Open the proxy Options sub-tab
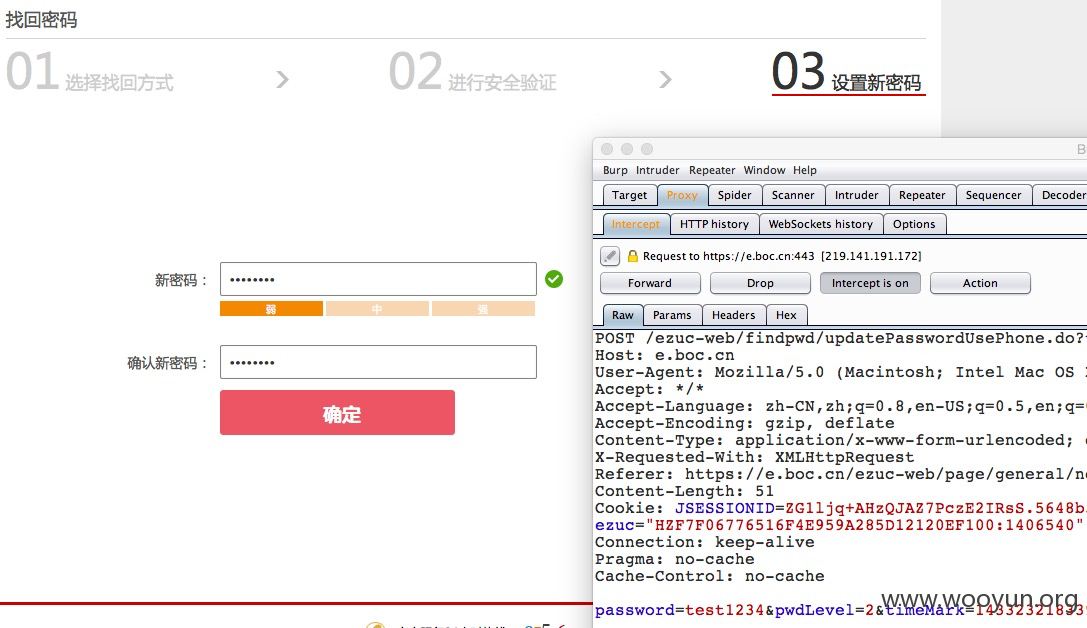1087x628 pixels. tap(914, 225)
